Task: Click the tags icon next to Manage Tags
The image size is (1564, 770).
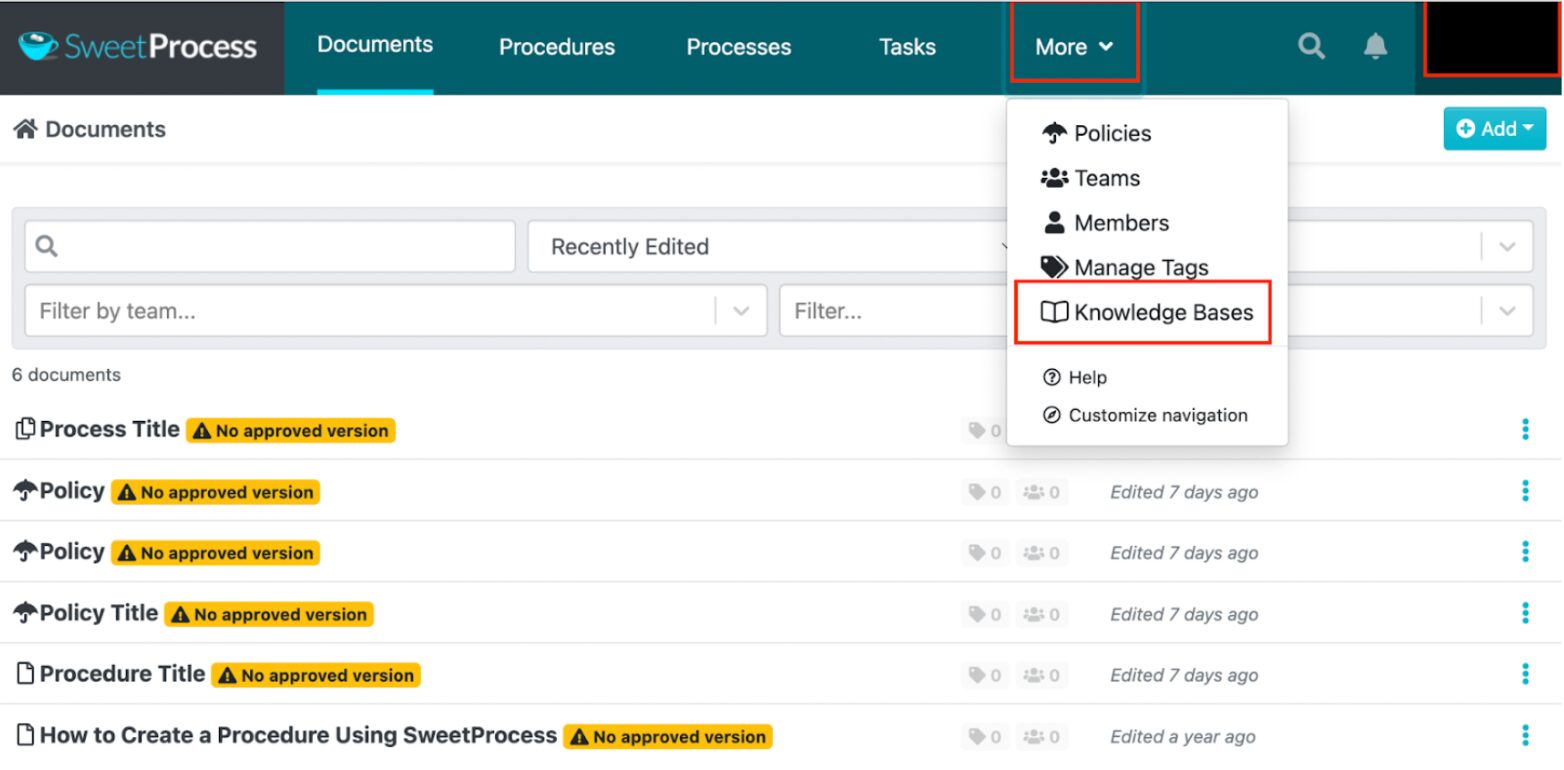Action: point(1054,267)
